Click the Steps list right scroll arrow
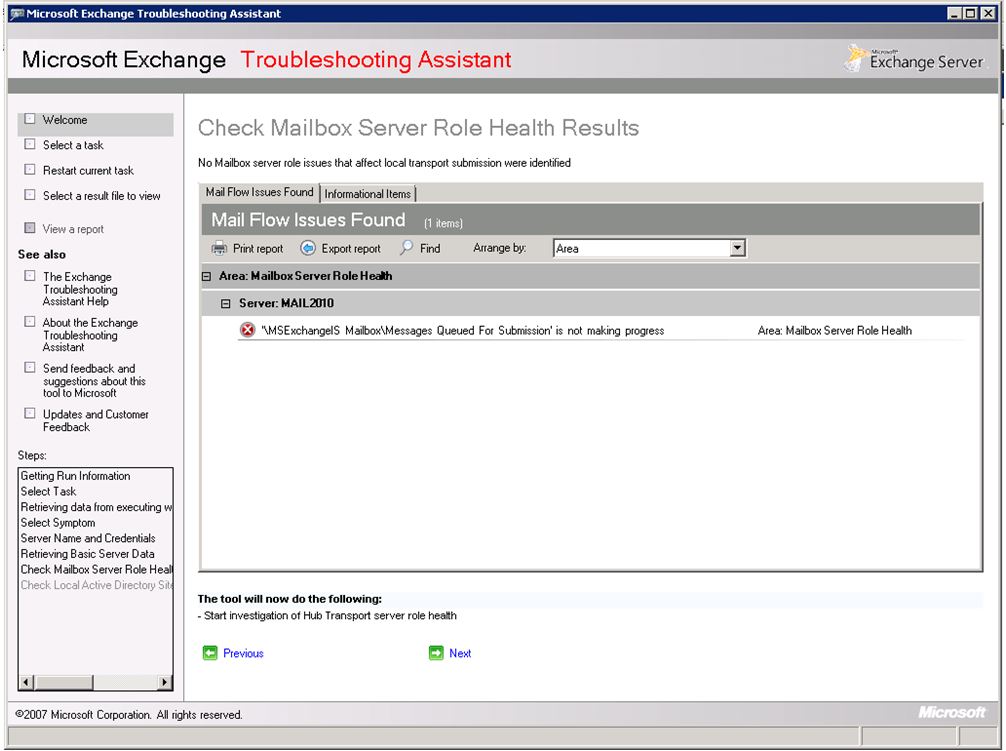 click(x=166, y=682)
